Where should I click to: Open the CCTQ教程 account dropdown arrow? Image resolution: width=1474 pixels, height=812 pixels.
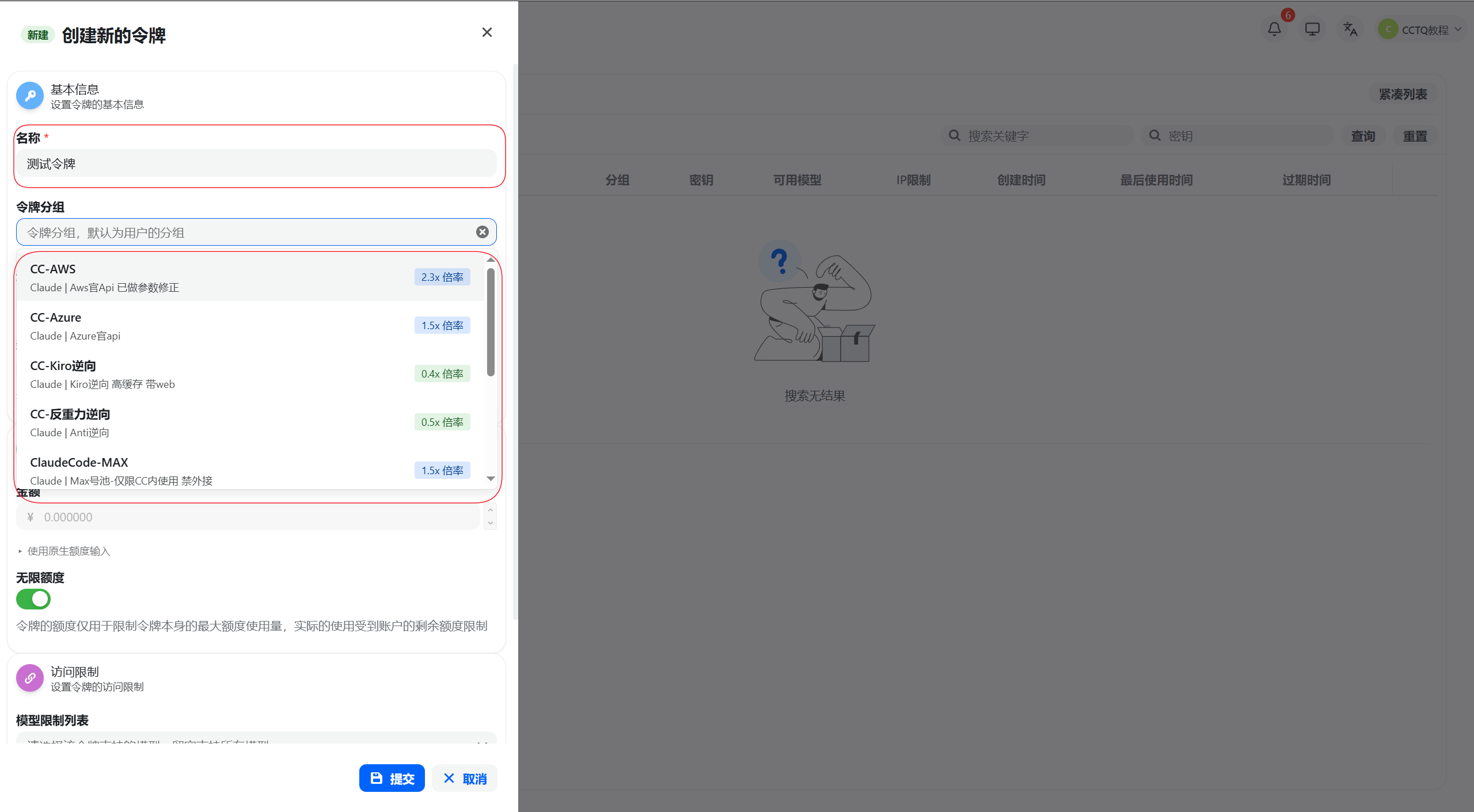[1458, 29]
